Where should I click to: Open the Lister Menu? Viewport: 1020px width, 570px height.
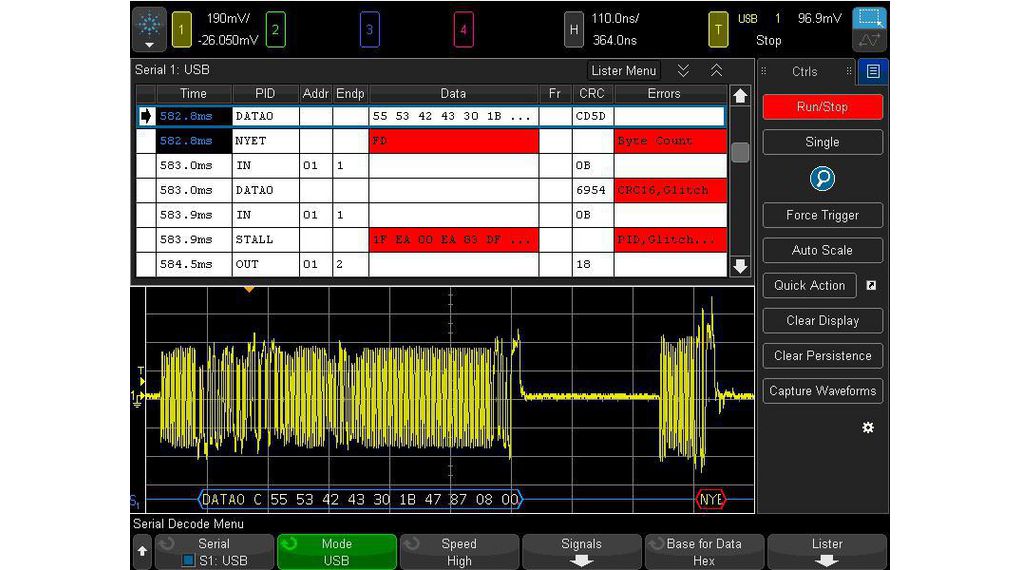pyautogui.click(x=623, y=70)
